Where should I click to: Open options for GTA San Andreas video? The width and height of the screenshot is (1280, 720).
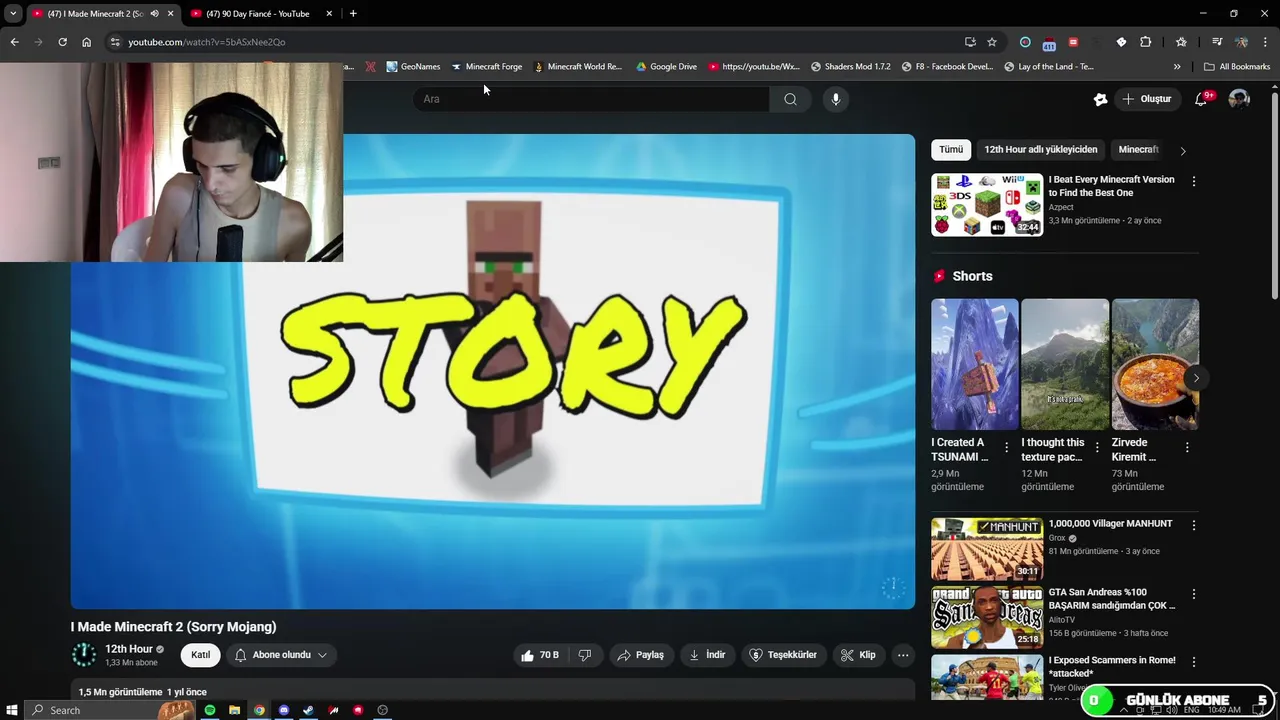coord(1193,594)
